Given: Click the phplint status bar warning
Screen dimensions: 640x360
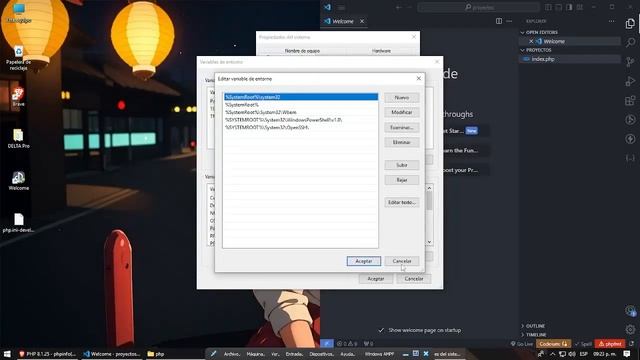Looking at the screenshot, I should point(610,344).
